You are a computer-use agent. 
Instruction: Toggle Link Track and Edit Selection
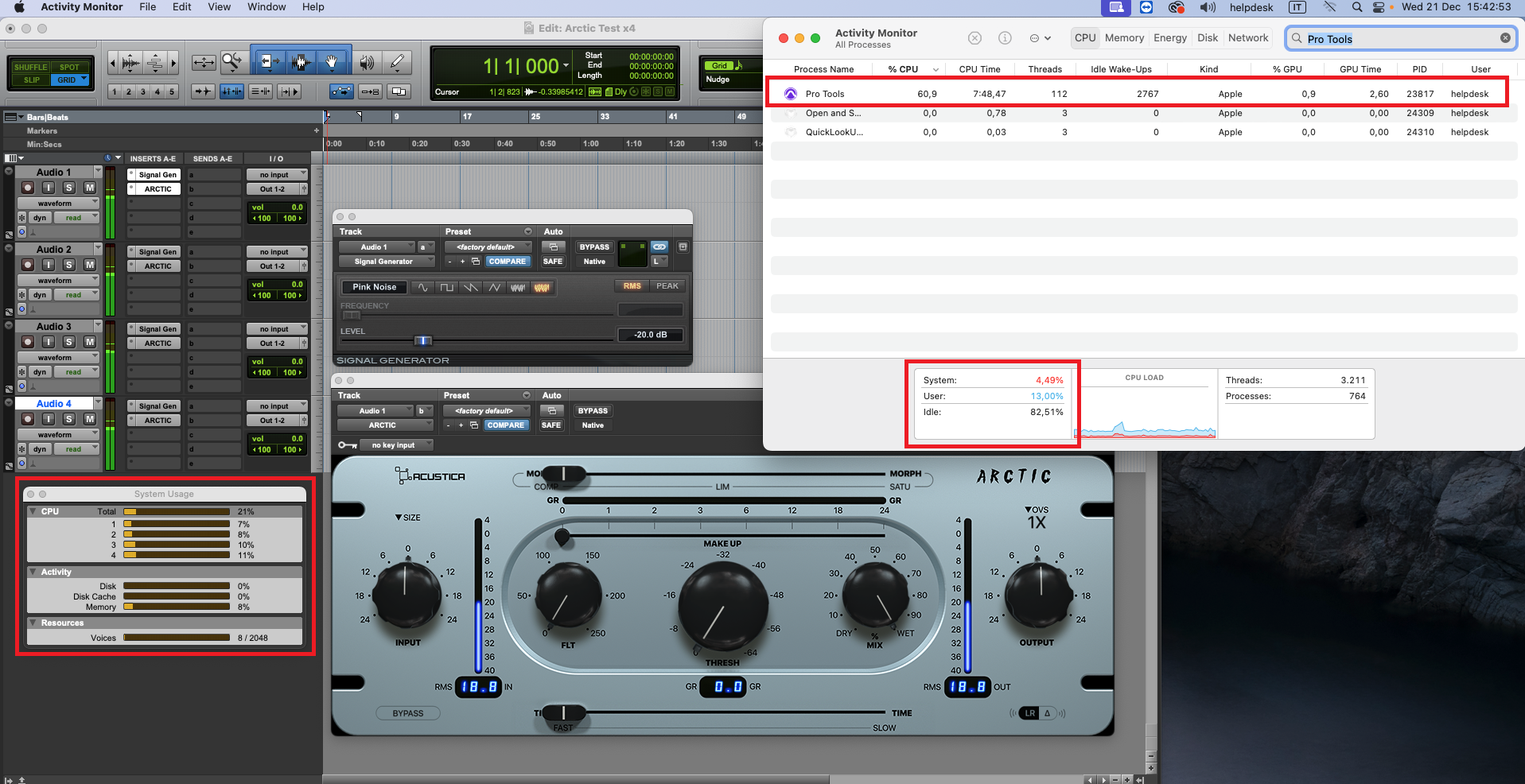(260, 91)
